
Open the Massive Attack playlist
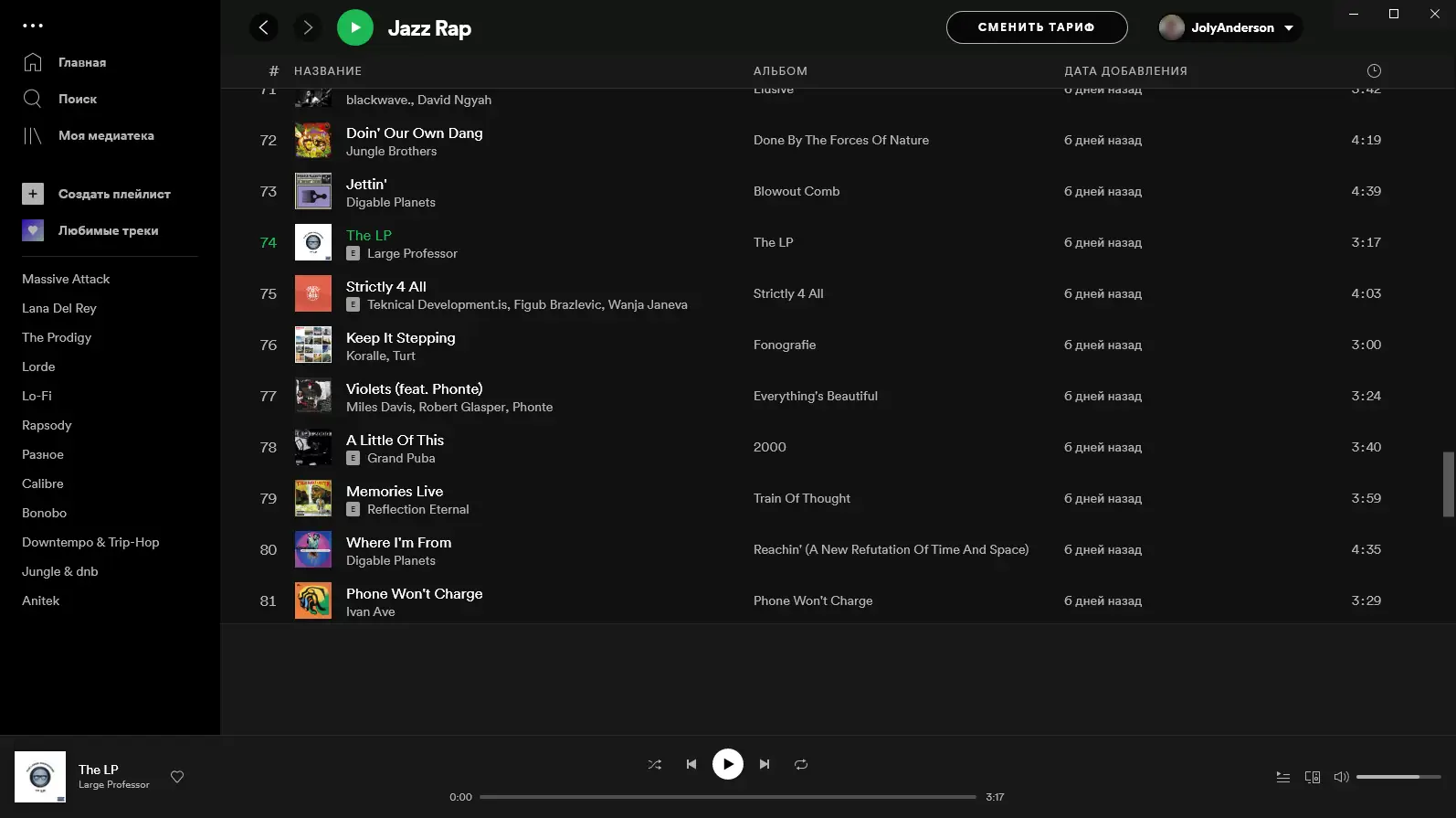66,279
